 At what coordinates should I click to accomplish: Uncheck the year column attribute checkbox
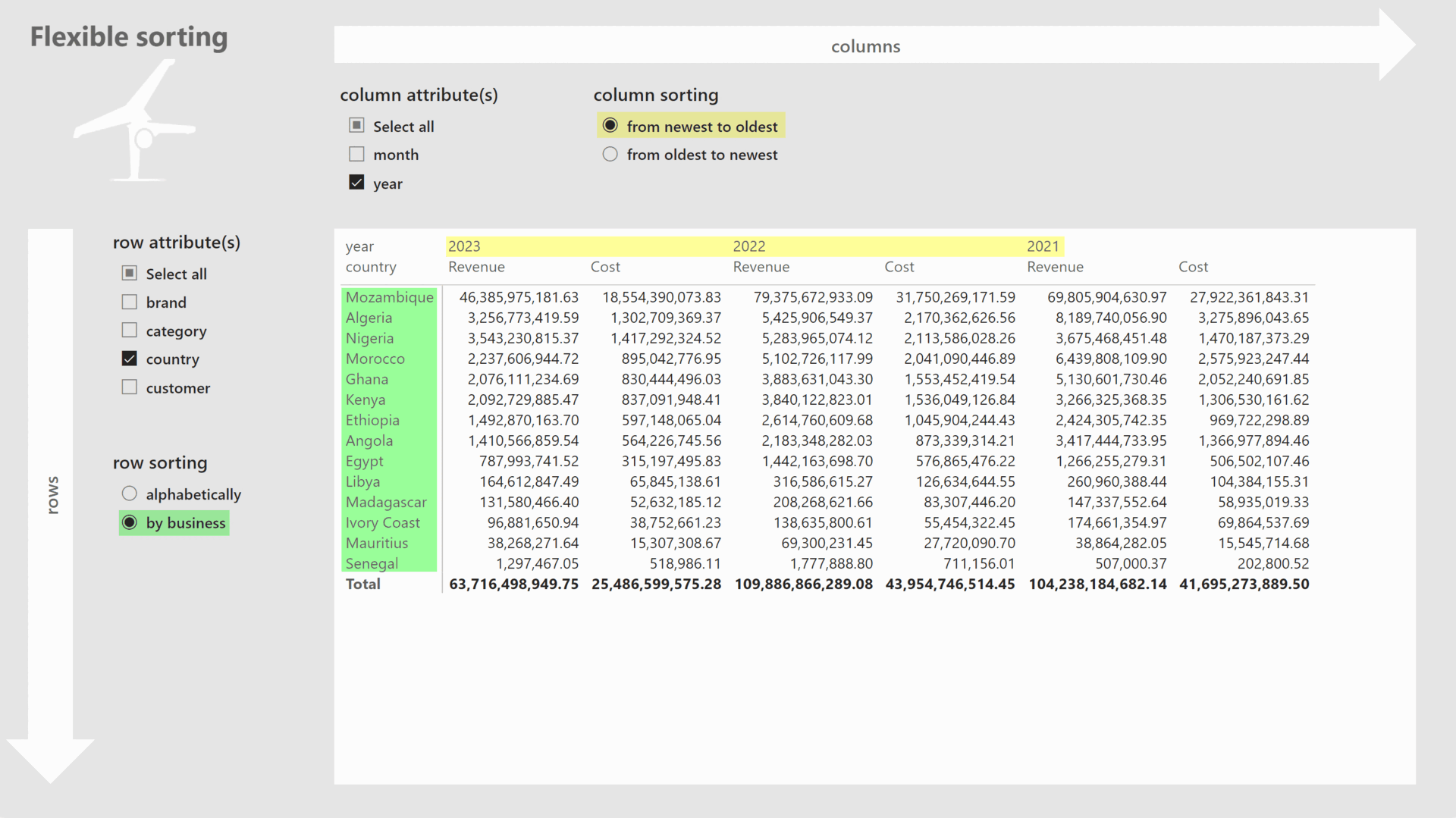click(x=356, y=182)
